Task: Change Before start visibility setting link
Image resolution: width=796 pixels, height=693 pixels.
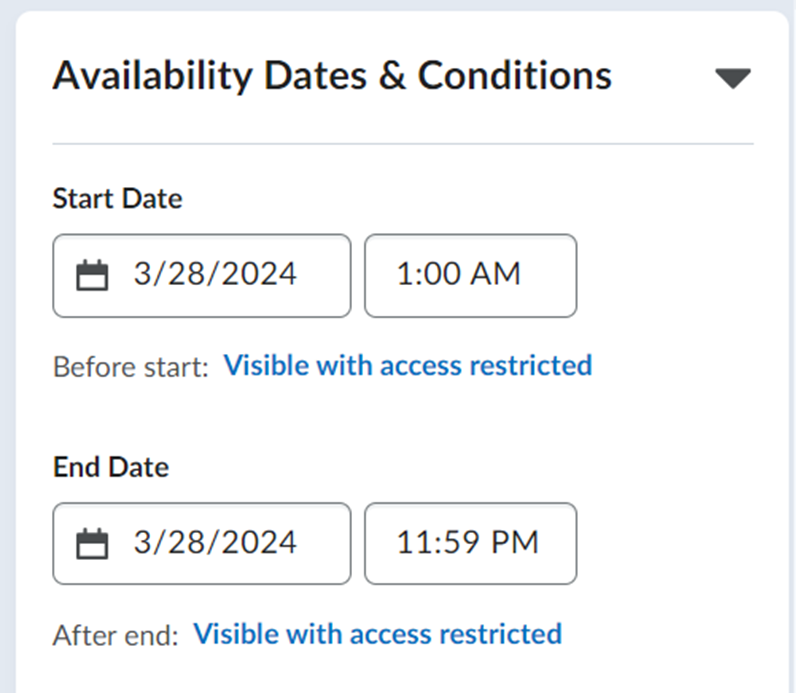Action: coord(408,365)
